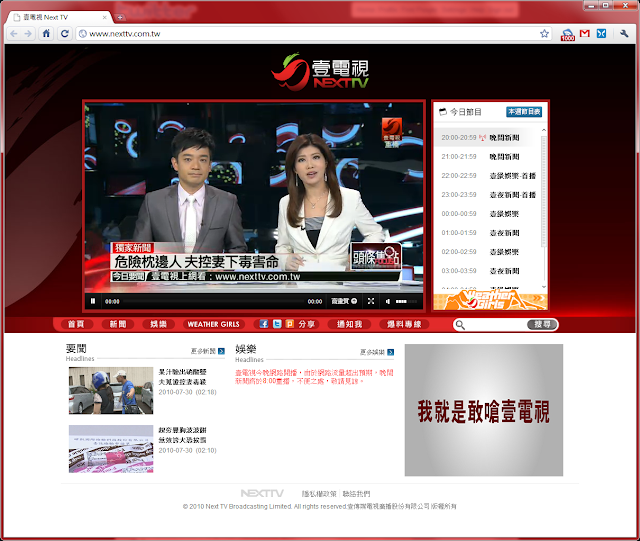Open the Weather Girls banner
640x541 pixels.
pyautogui.click(x=490, y=301)
